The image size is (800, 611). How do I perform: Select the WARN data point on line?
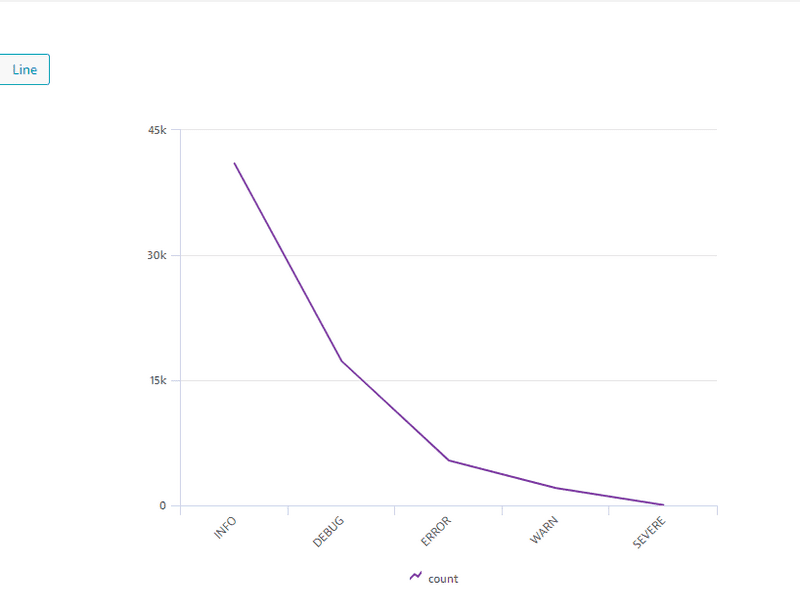click(x=555, y=488)
